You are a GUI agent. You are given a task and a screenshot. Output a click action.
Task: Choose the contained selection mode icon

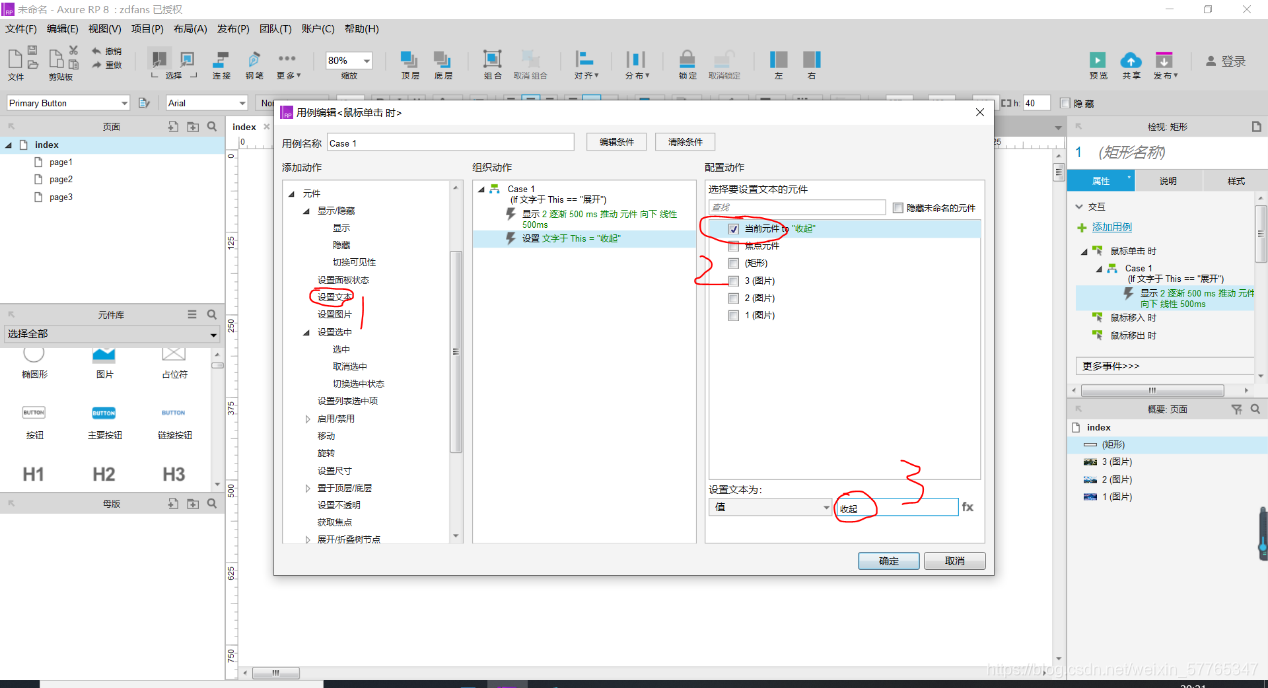[188, 58]
